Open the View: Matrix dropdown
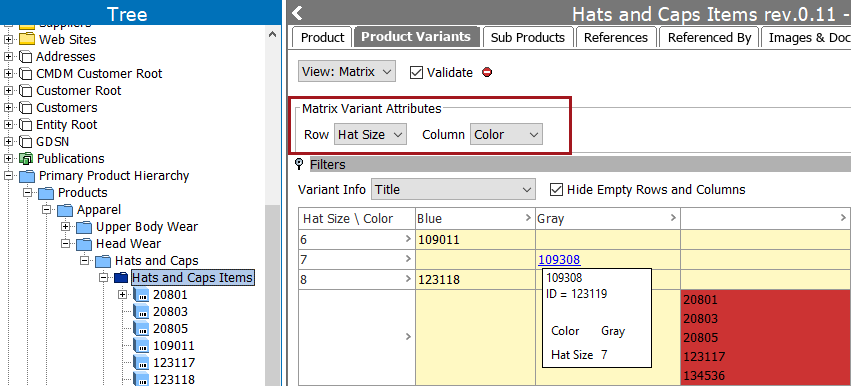This screenshot has height=386, width=851. click(x=347, y=72)
